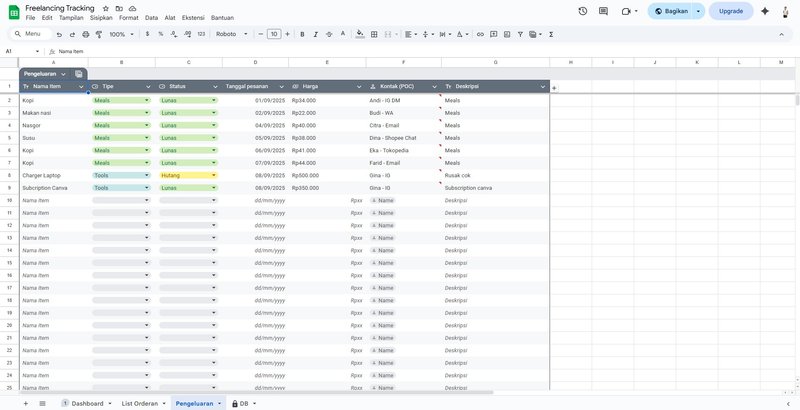Create a filter icon

point(520,34)
